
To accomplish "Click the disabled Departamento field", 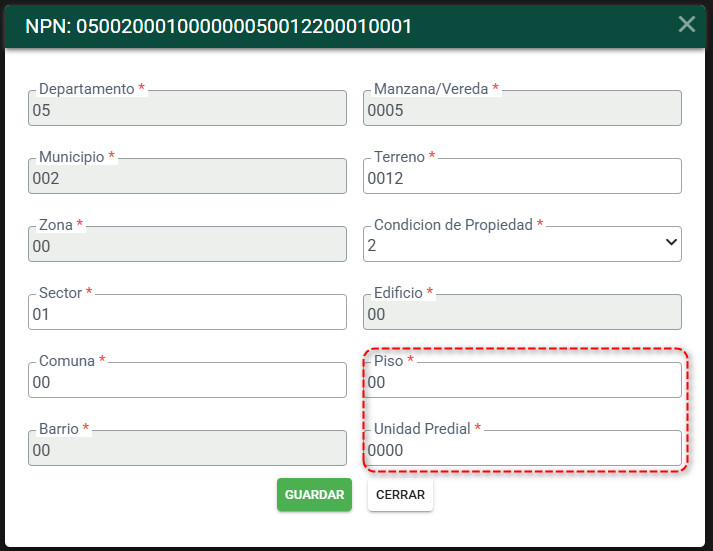I will [x=187, y=108].
